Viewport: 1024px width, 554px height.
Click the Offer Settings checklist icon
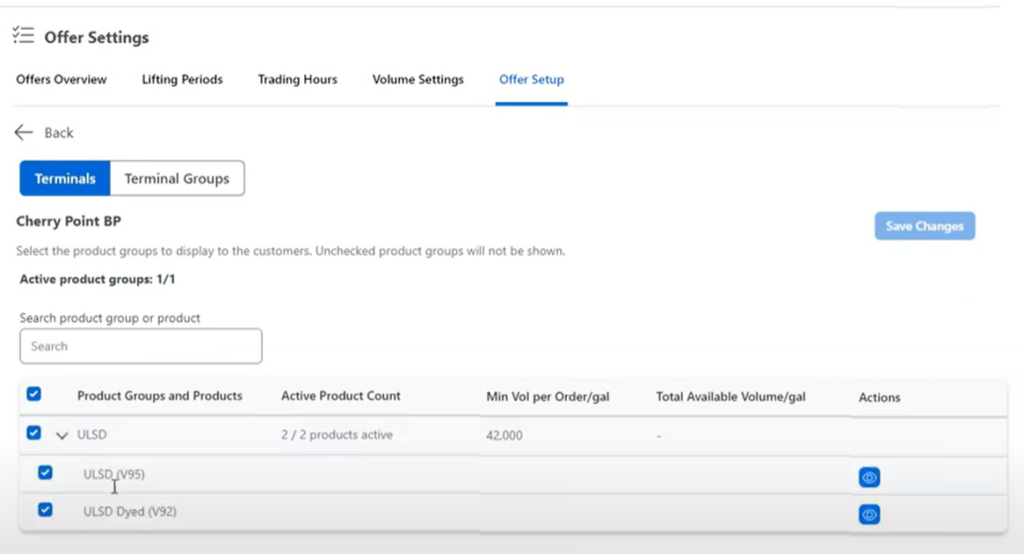[x=23, y=35]
